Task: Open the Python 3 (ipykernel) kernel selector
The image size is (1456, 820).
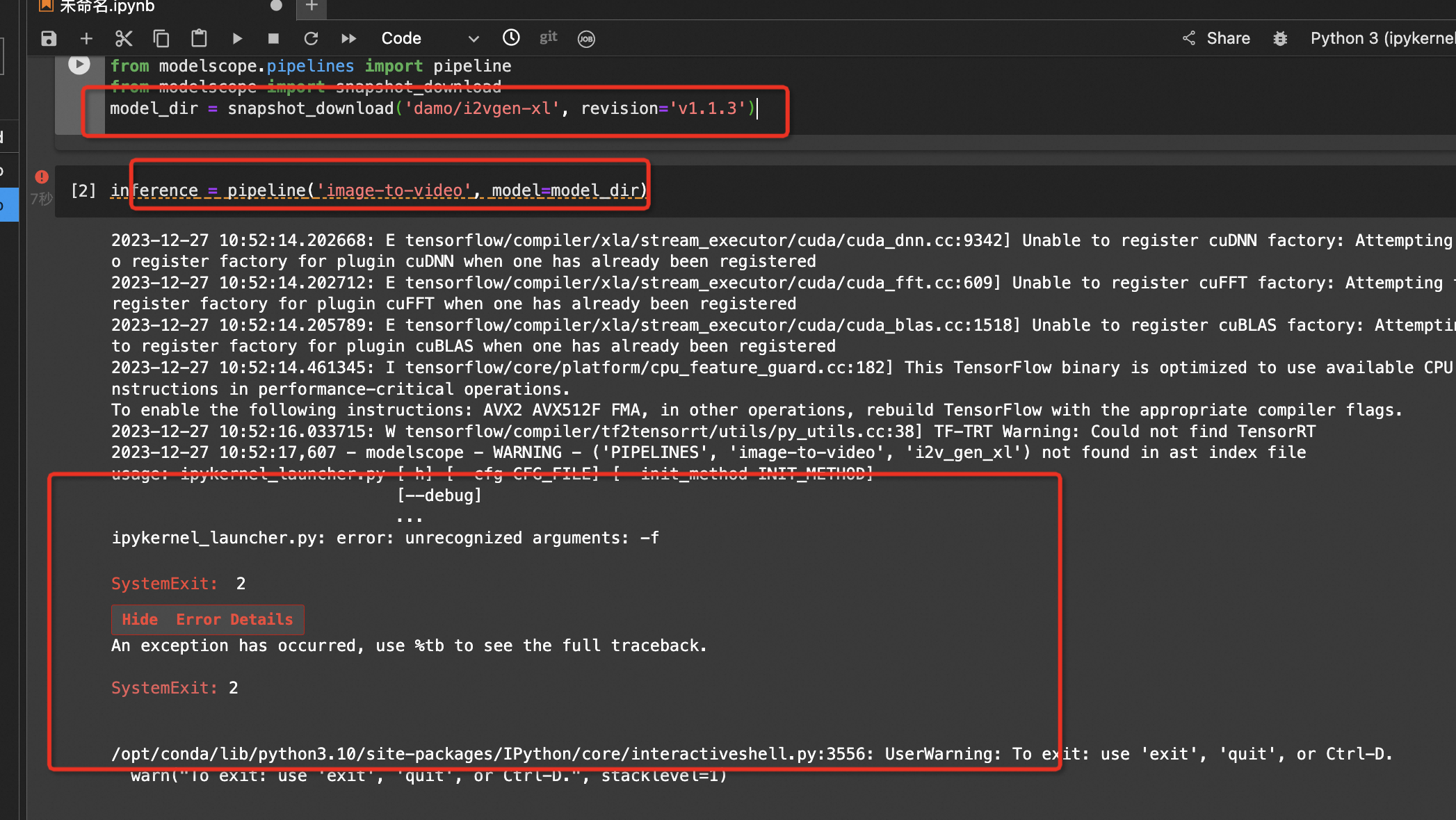Action: (x=1382, y=38)
